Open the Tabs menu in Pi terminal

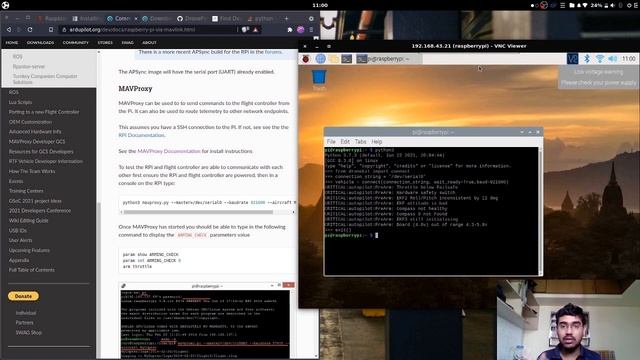(x=360, y=142)
